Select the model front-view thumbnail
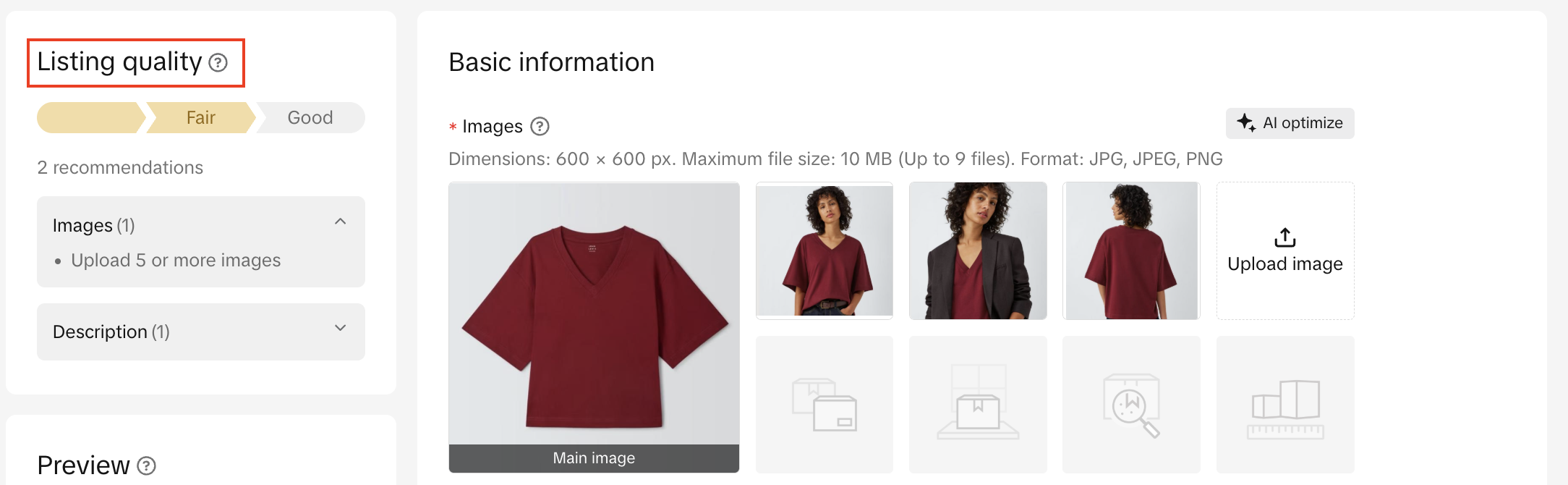 click(824, 250)
